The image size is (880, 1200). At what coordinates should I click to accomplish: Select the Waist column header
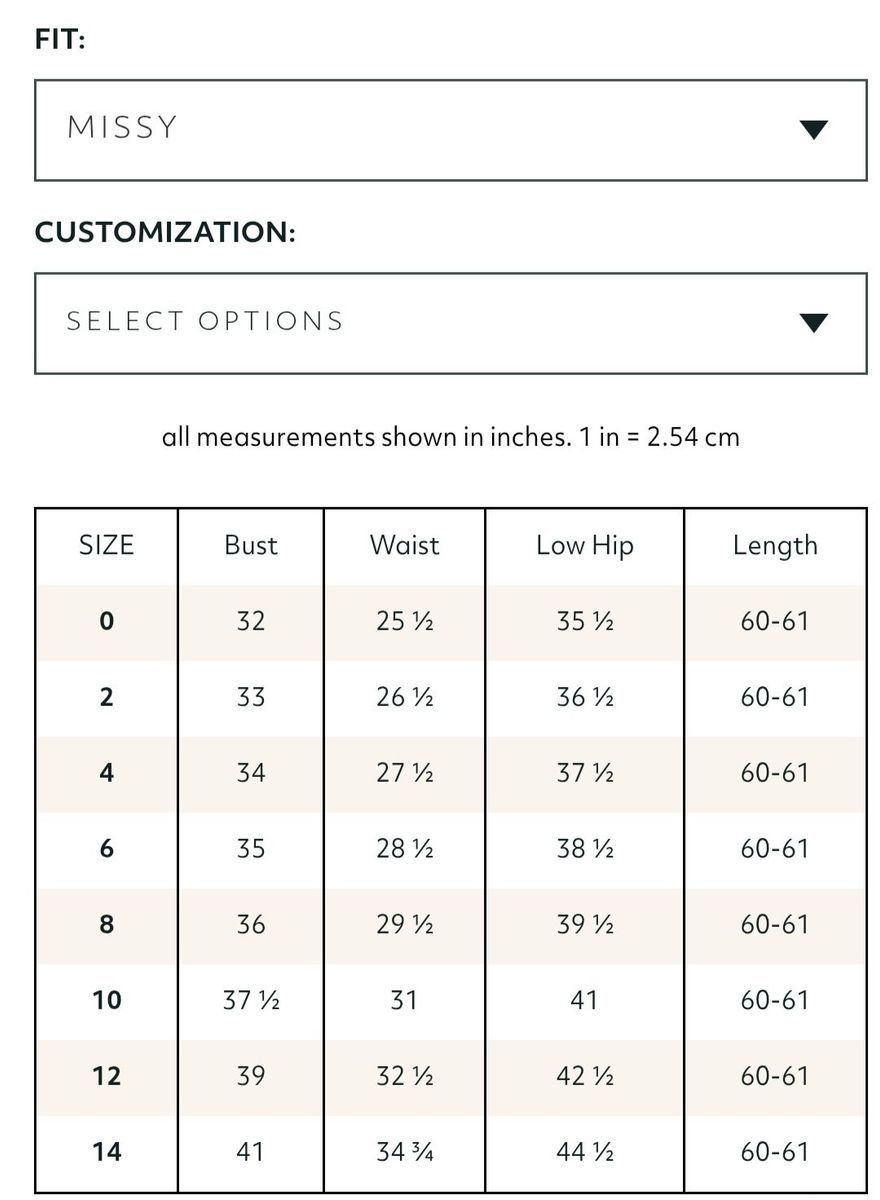point(404,545)
